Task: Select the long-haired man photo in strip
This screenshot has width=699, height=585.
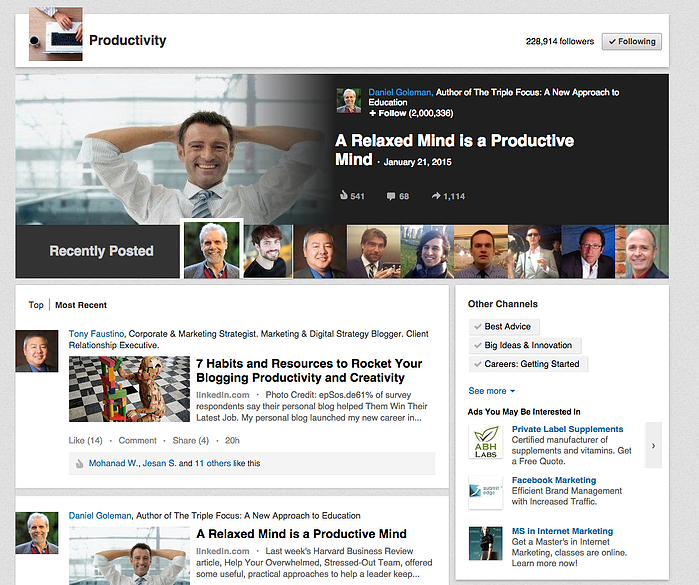Action: click(x=427, y=251)
